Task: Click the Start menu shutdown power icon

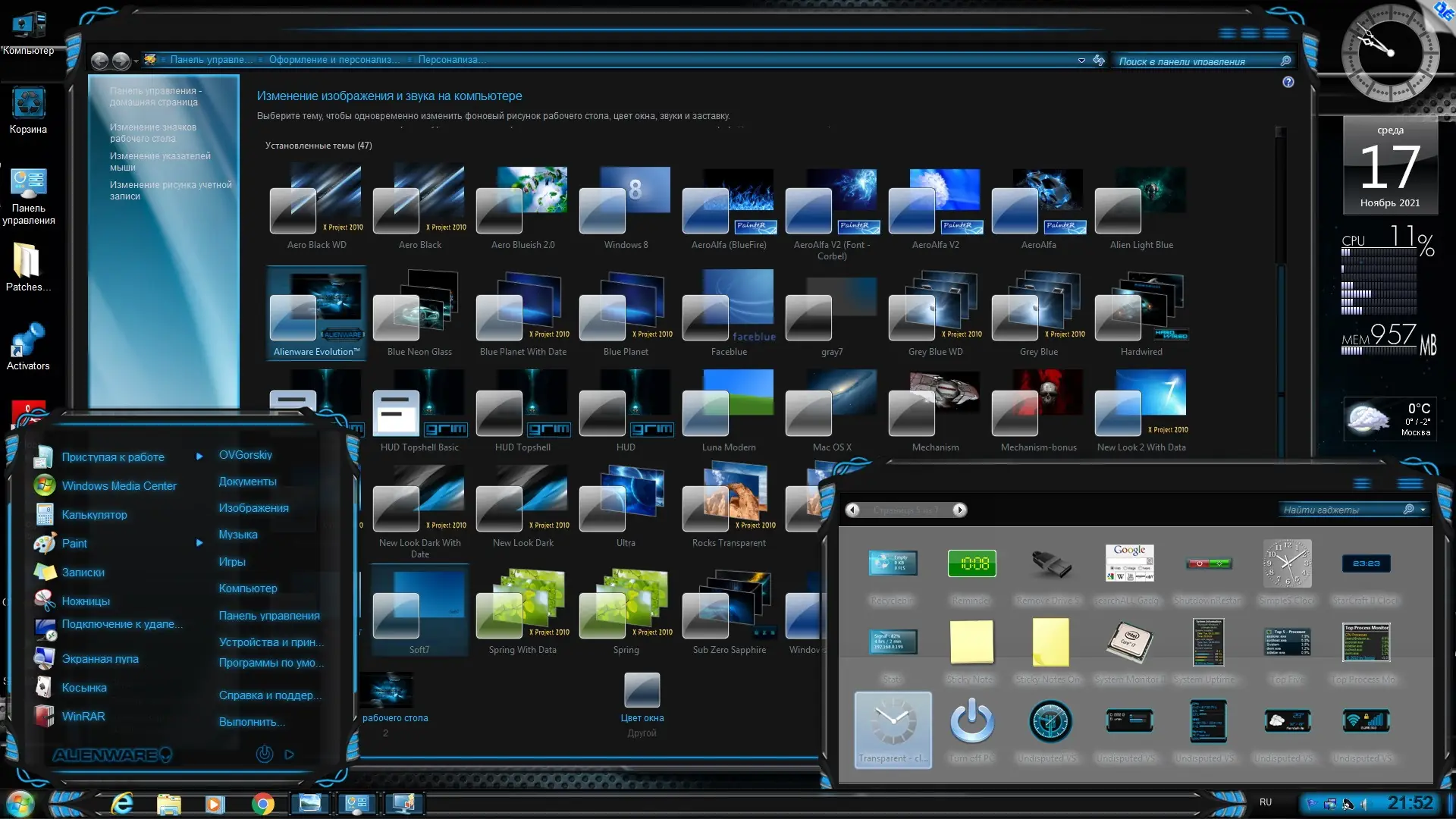Action: (x=264, y=755)
